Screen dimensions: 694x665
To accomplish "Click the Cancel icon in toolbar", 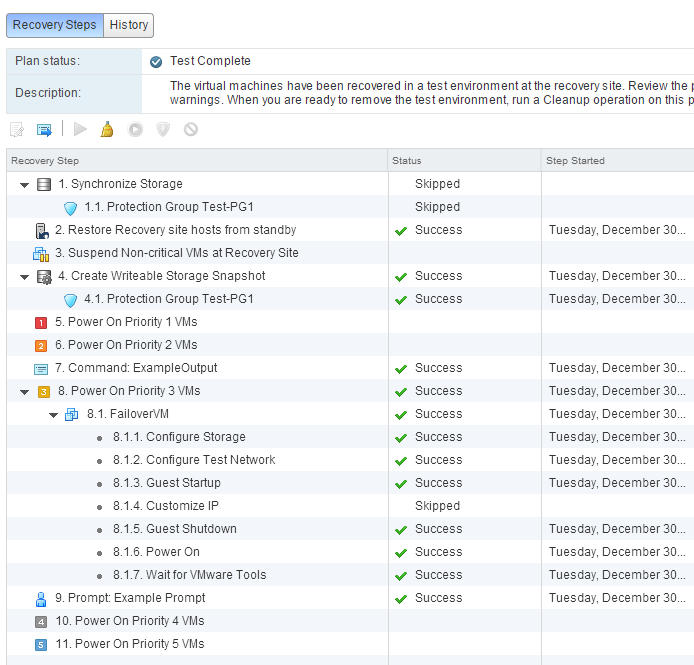I will point(191,130).
